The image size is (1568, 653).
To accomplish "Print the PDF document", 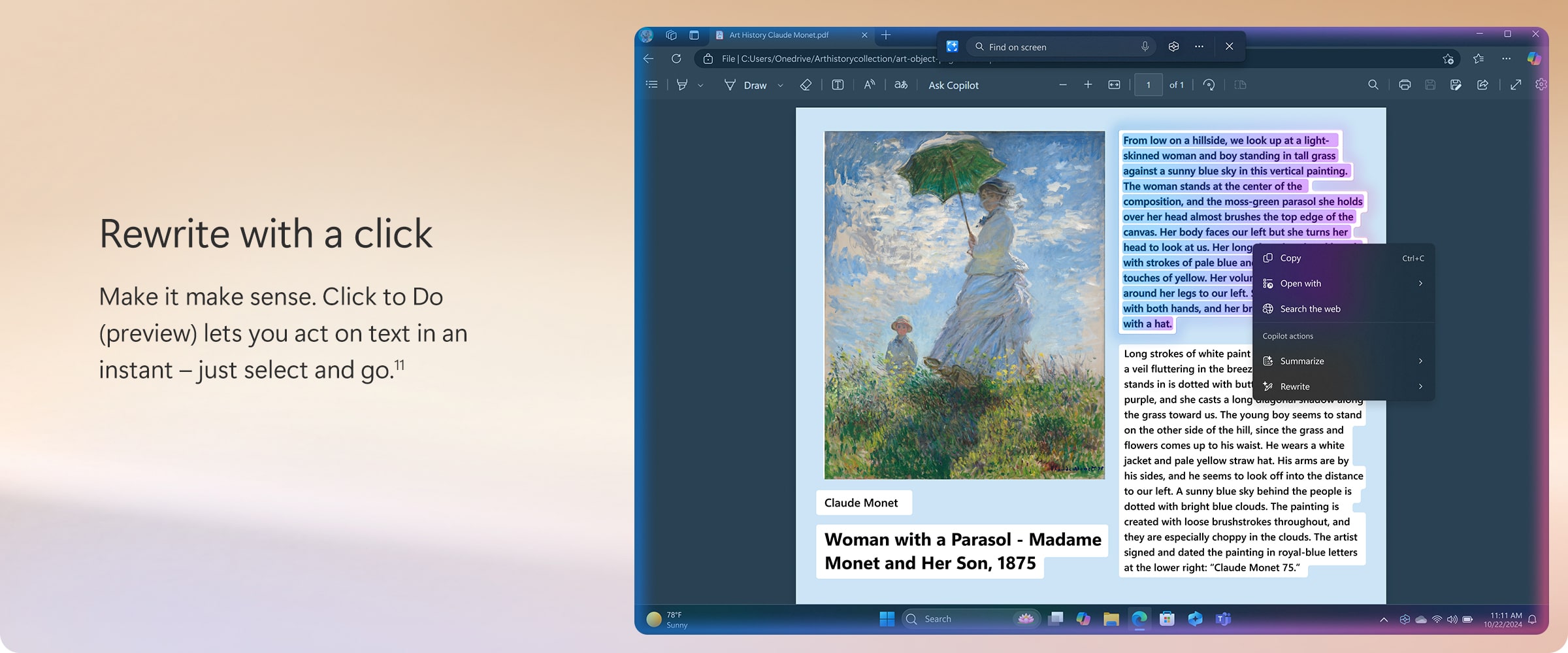I will pyautogui.click(x=1405, y=85).
